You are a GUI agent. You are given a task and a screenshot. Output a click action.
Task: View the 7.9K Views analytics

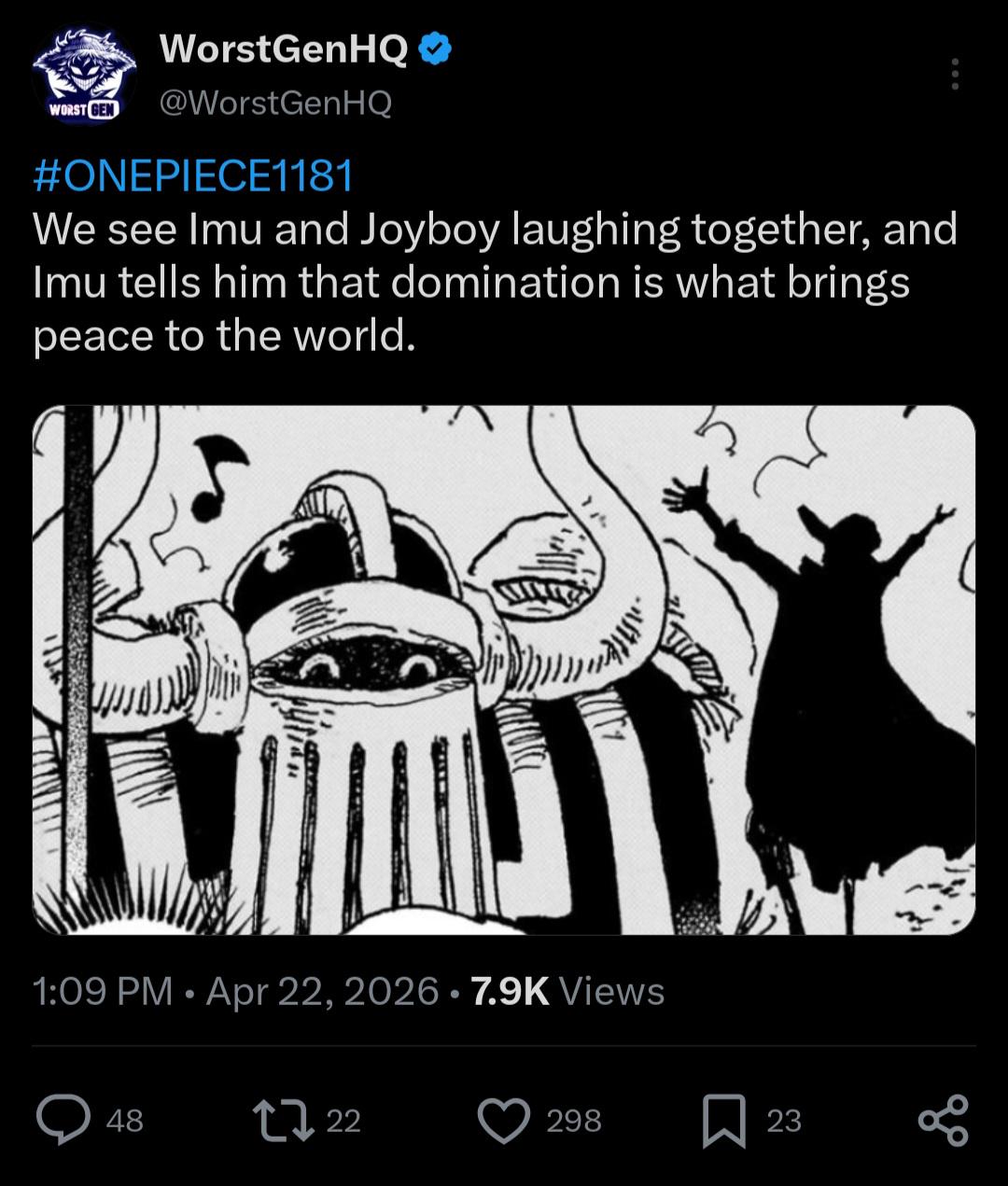pyautogui.click(x=567, y=991)
